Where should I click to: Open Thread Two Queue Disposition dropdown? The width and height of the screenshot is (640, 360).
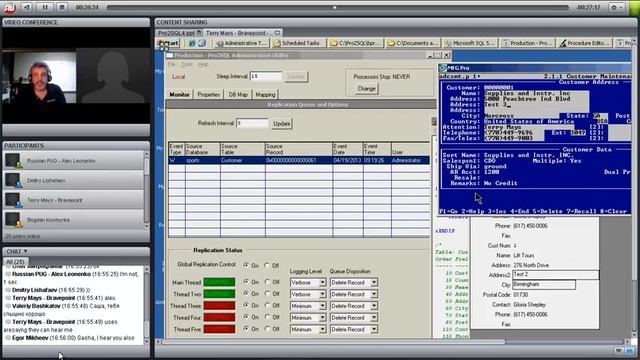click(374, 294)
